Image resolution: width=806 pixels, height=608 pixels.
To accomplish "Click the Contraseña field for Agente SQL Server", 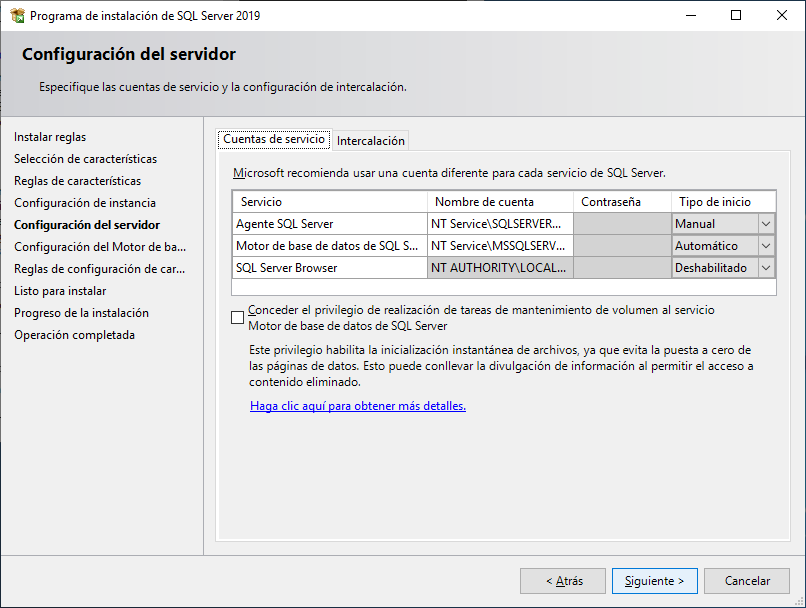I will point(622,223).
